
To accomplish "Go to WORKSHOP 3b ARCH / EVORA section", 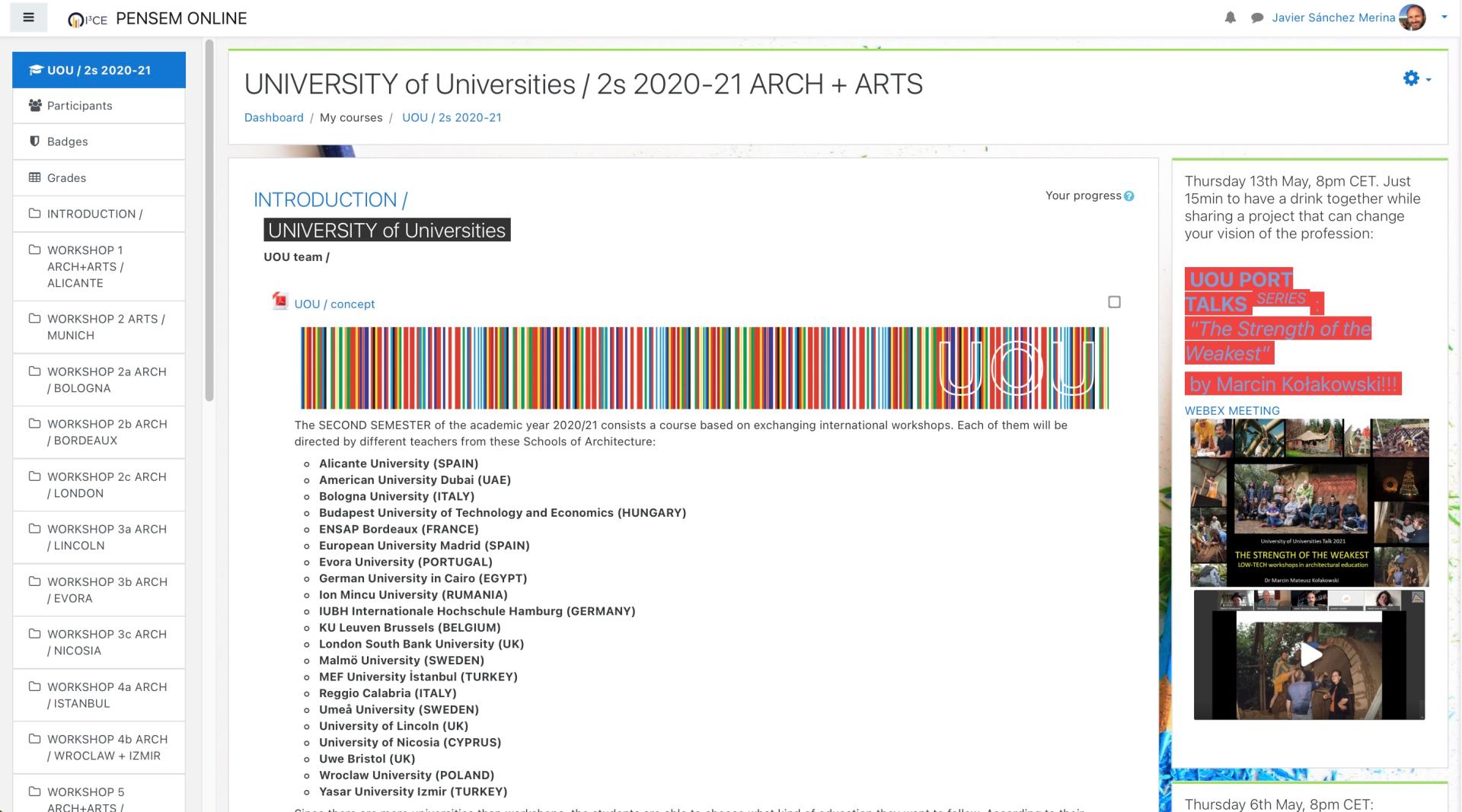I will tap(106, 590).
